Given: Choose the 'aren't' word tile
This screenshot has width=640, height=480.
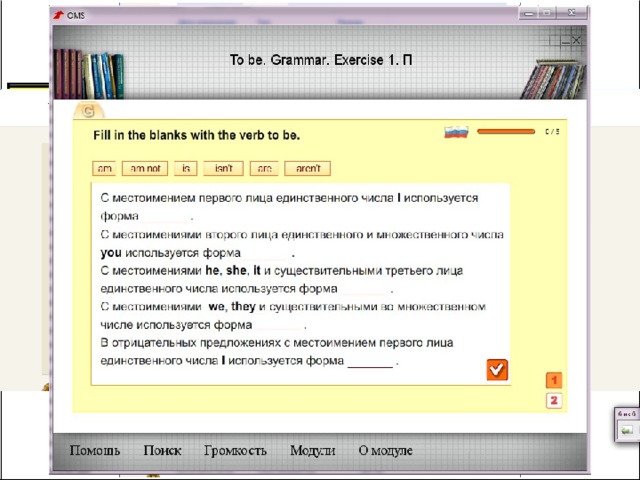Looking at the screenshot, I should tap(308, 168).
